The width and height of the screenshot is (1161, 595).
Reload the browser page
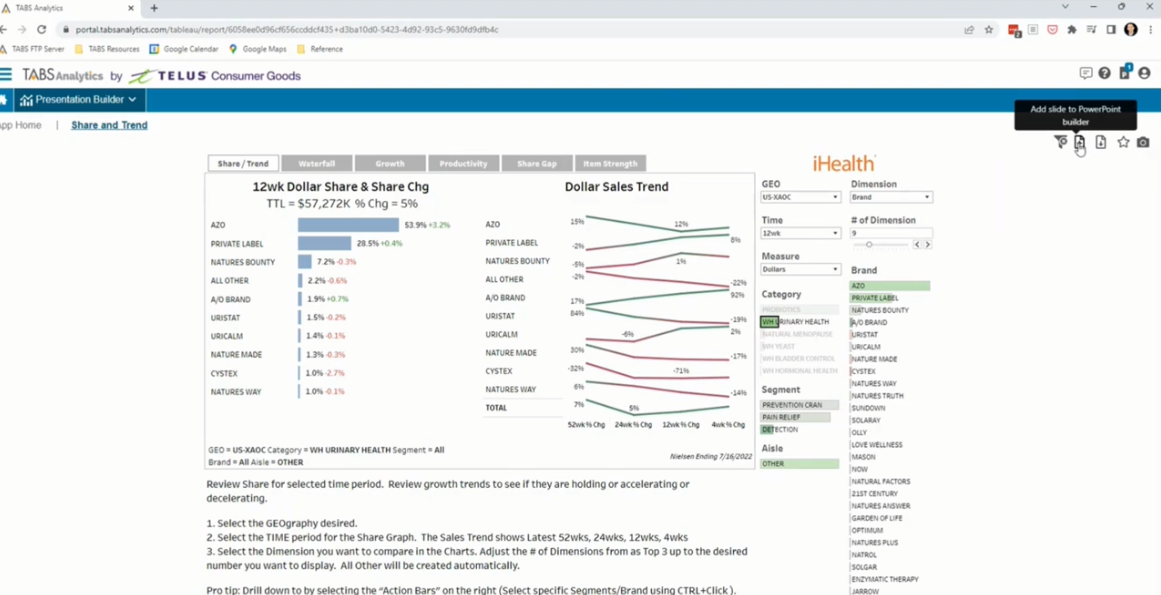pos(41,30)
